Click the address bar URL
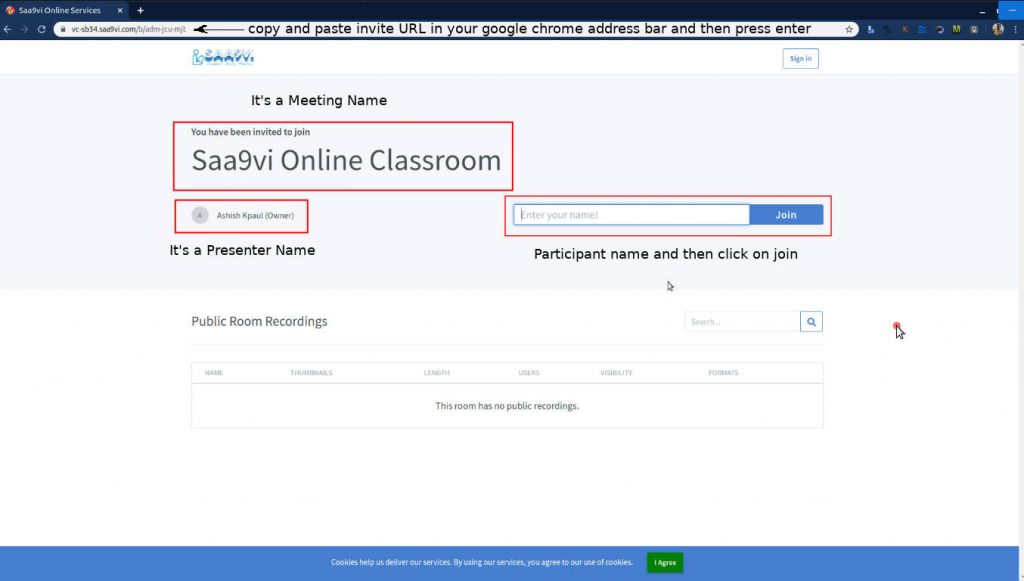 tap(128, 30)
